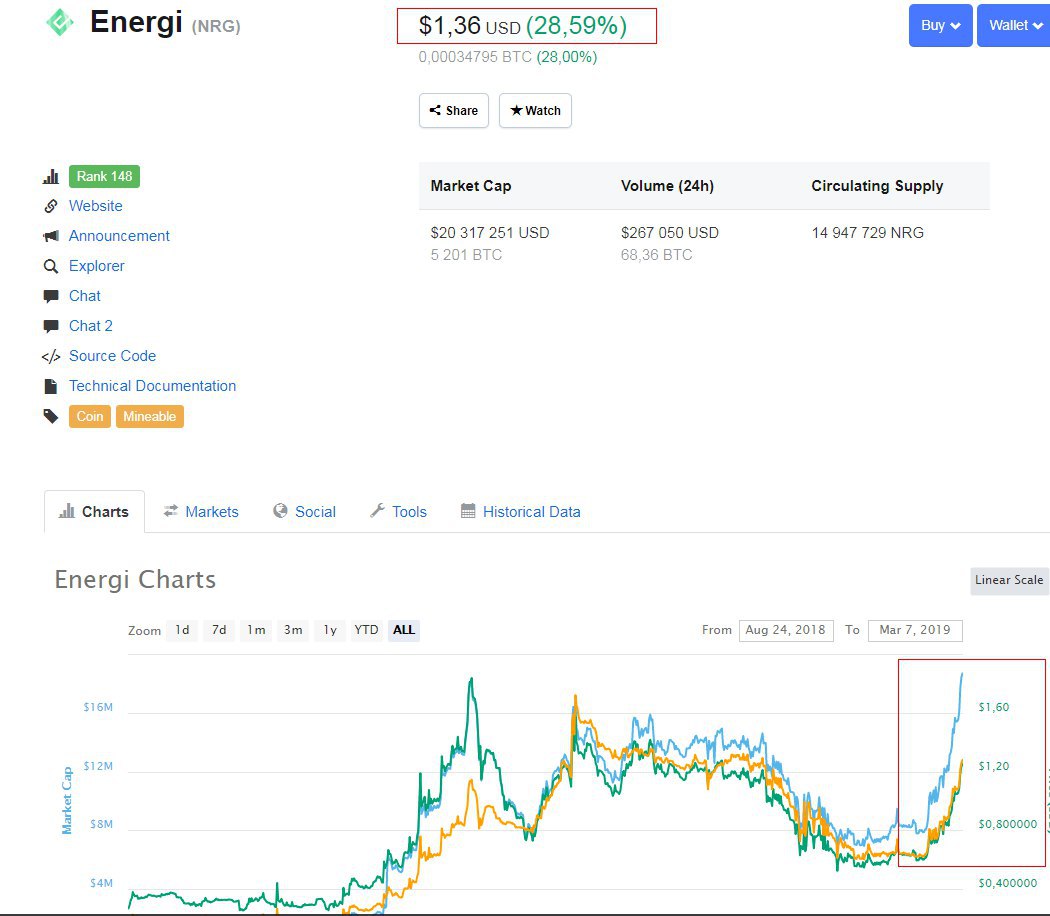Click the Rank 148 badge

click(x=104, y=177)
